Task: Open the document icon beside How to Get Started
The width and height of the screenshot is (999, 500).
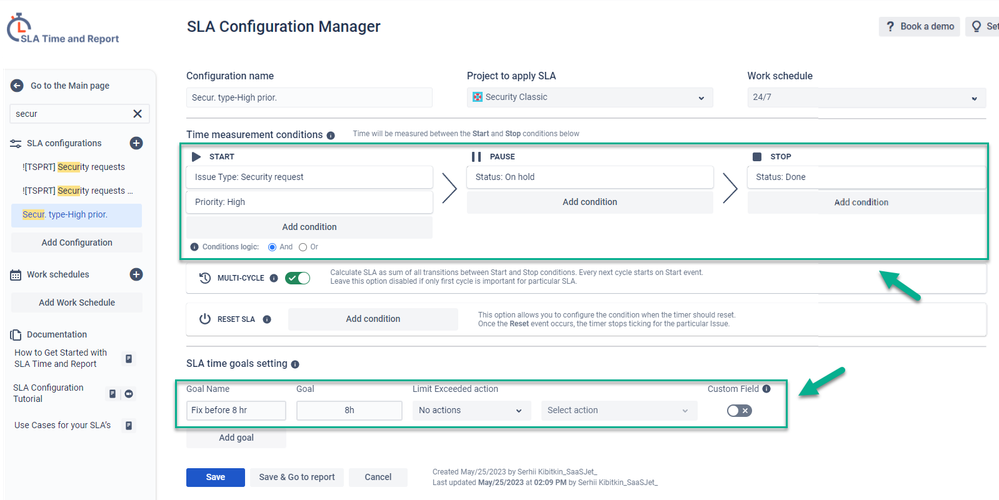Action: coord(129,359)
